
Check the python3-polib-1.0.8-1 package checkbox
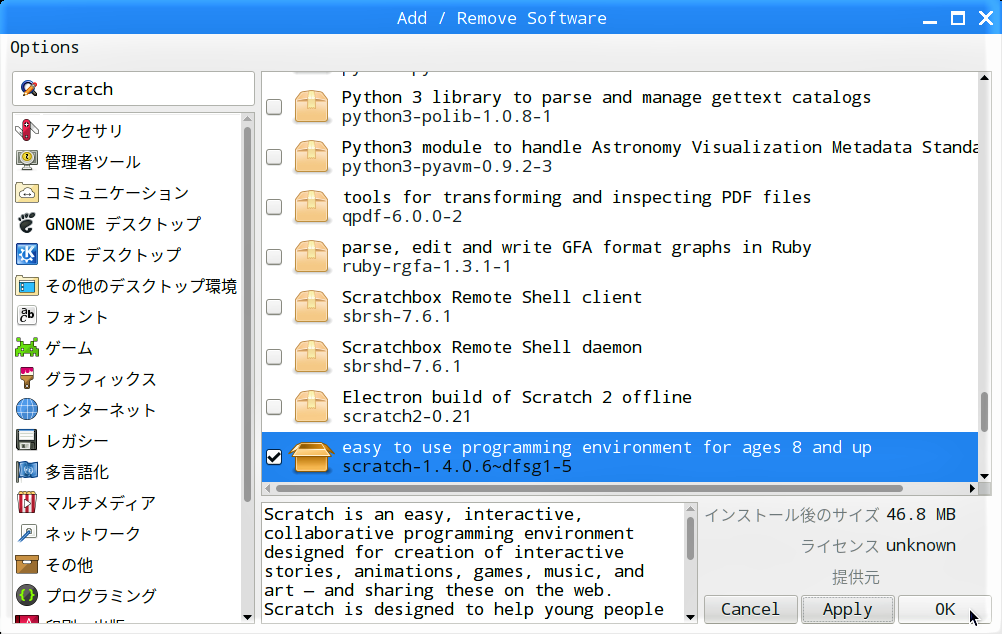click(x=274, y=107)
